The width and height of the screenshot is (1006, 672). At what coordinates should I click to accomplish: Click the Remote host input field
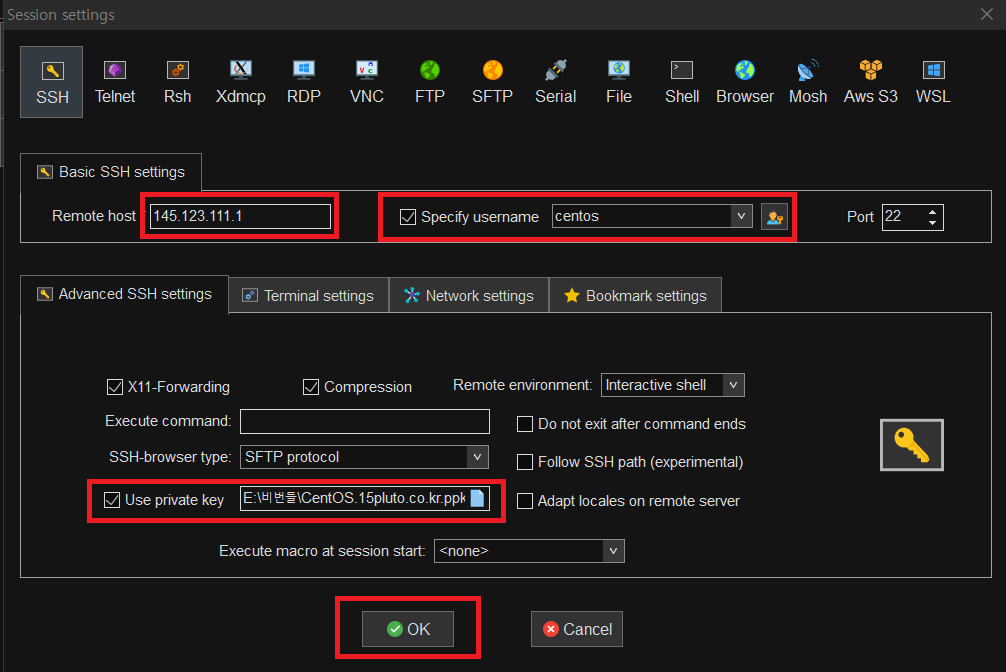tap(240, 216)
